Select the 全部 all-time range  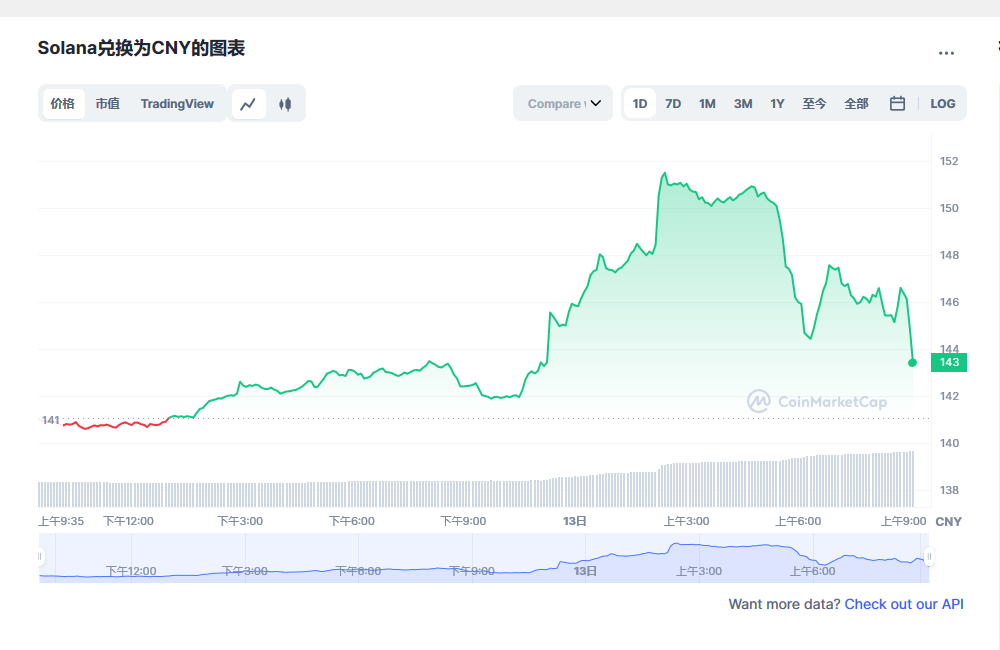[x=857, y=103]
